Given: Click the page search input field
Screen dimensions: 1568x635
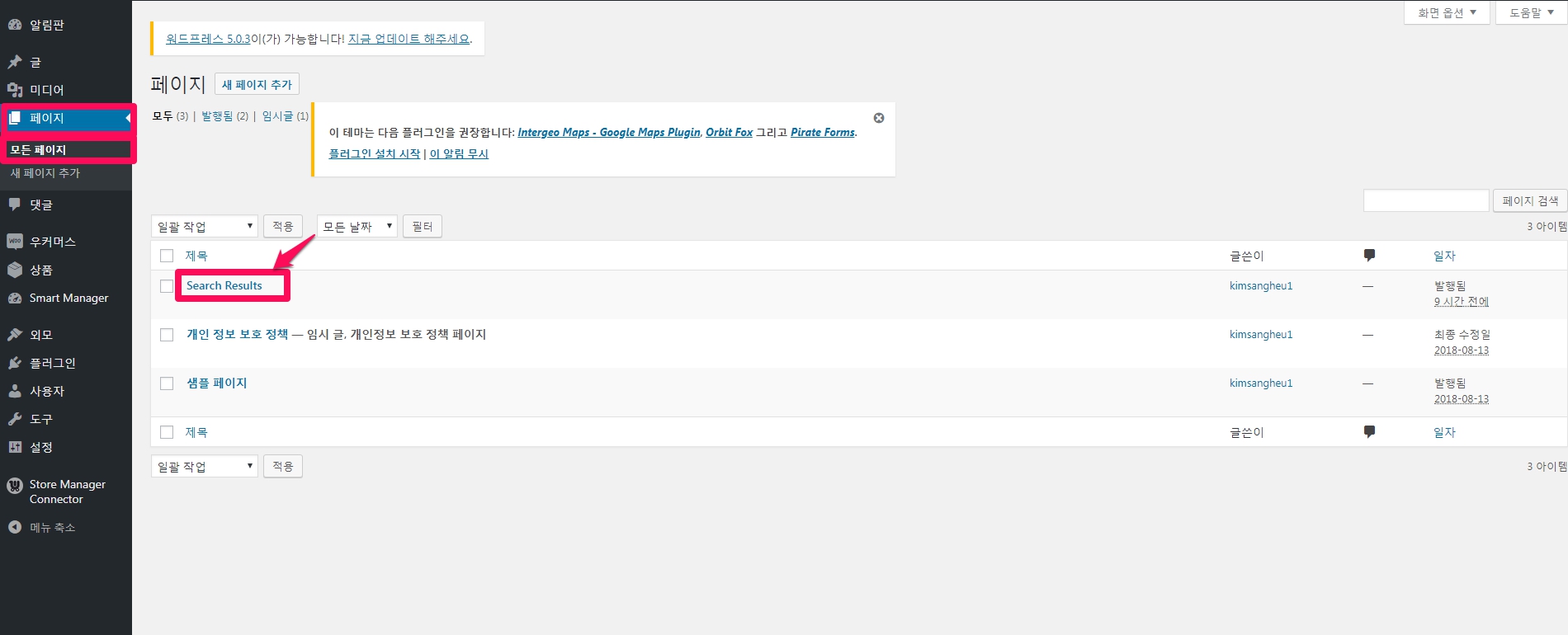Looking at the screenshot, I should point(1425,200).
